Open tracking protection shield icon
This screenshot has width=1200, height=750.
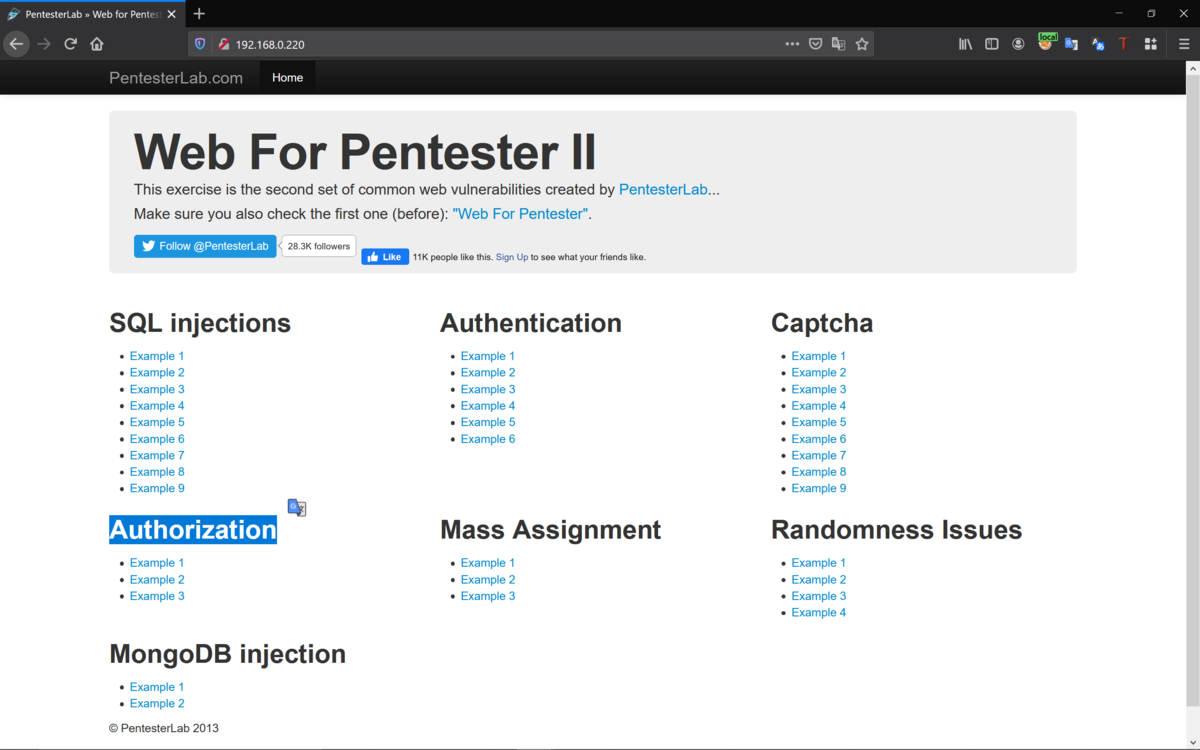200,44
